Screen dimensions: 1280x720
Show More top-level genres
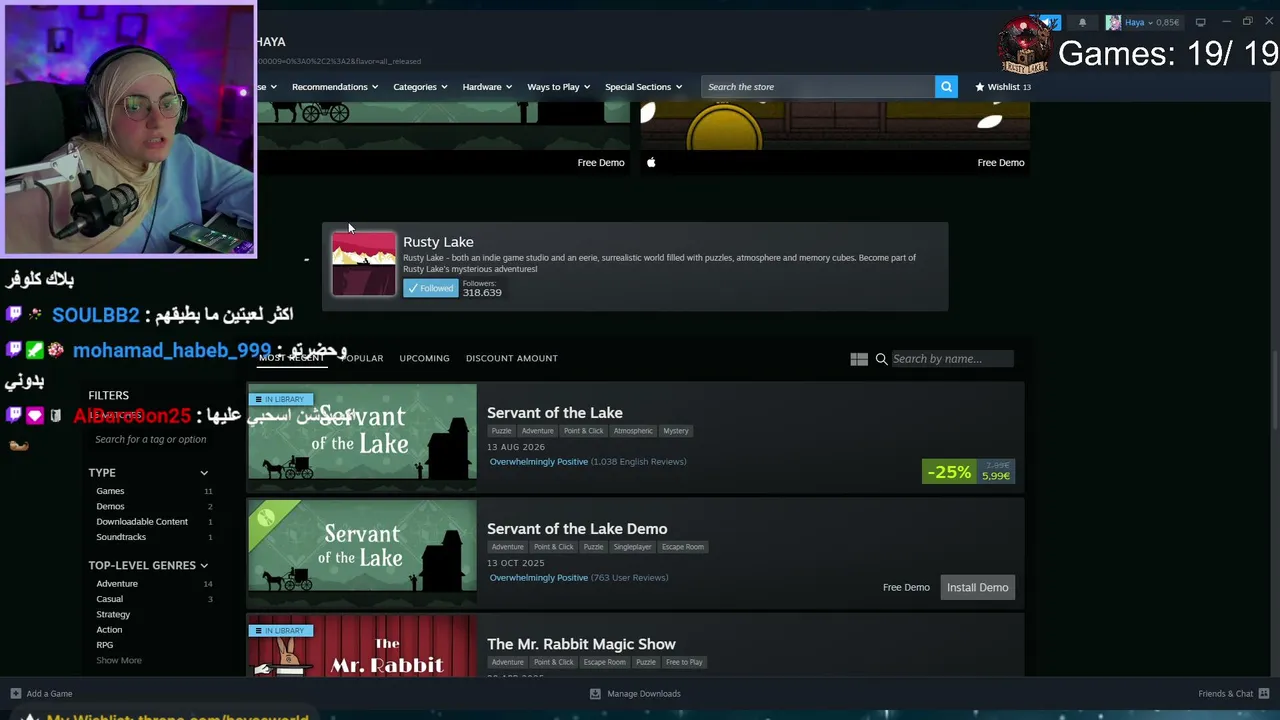pos(119,660)
